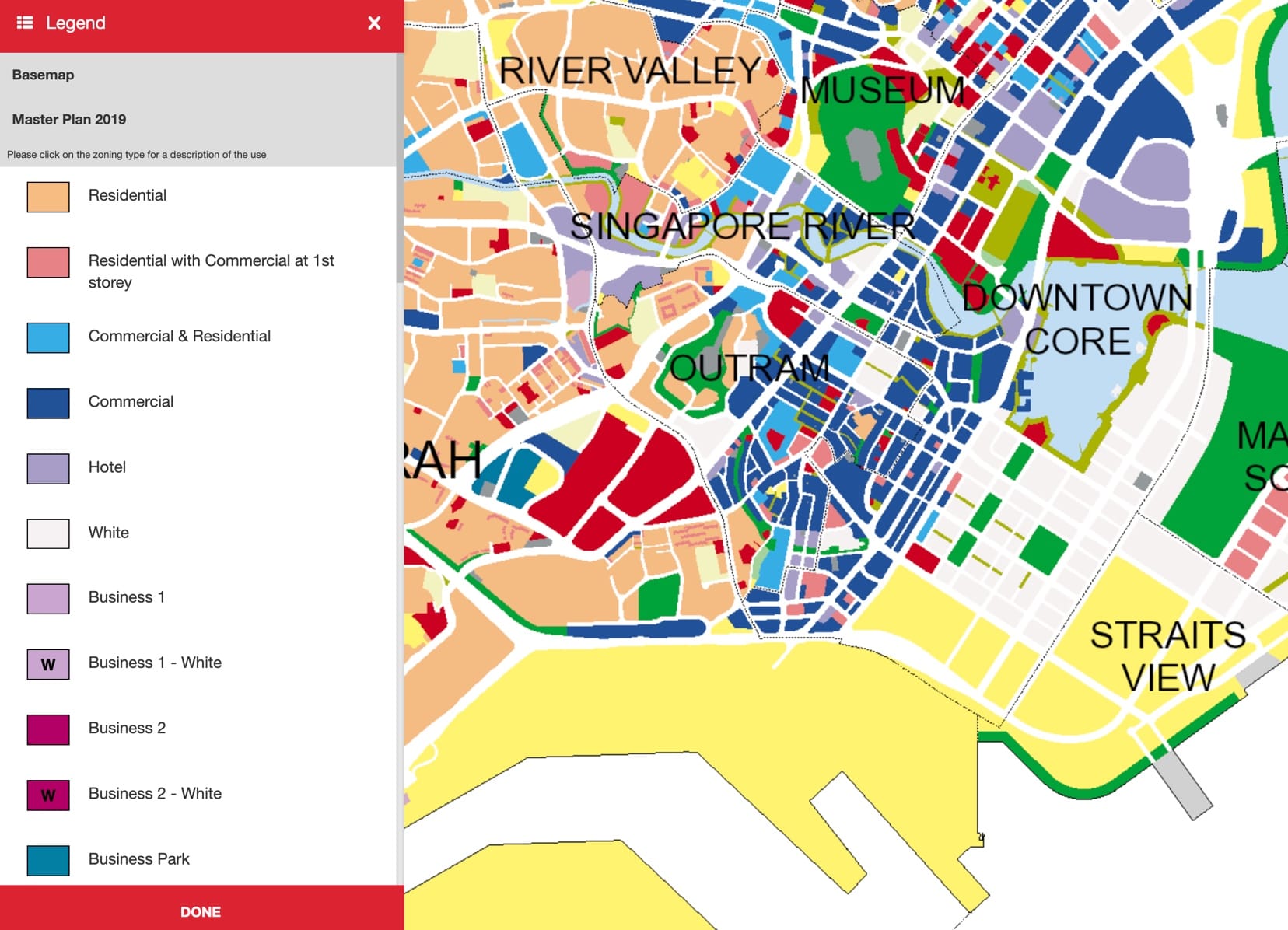
Task: Click the Business Park teal swatch
Action: (x=48, y=860)
